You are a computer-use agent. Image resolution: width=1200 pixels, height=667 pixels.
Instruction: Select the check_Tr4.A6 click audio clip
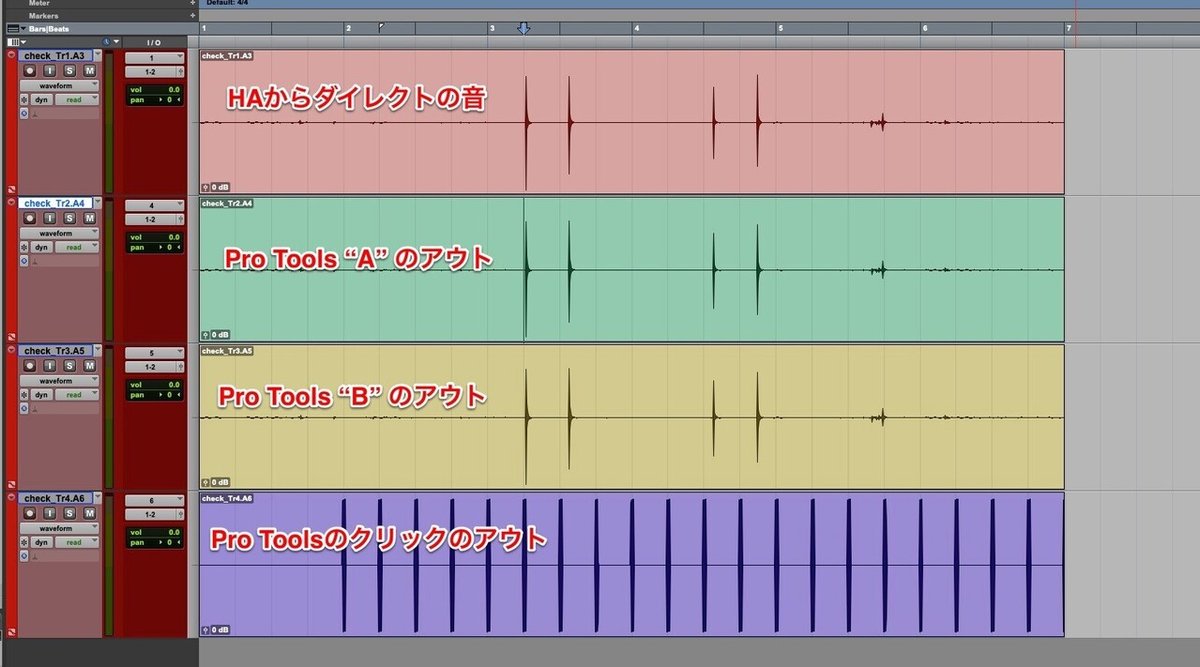point(632,565)
